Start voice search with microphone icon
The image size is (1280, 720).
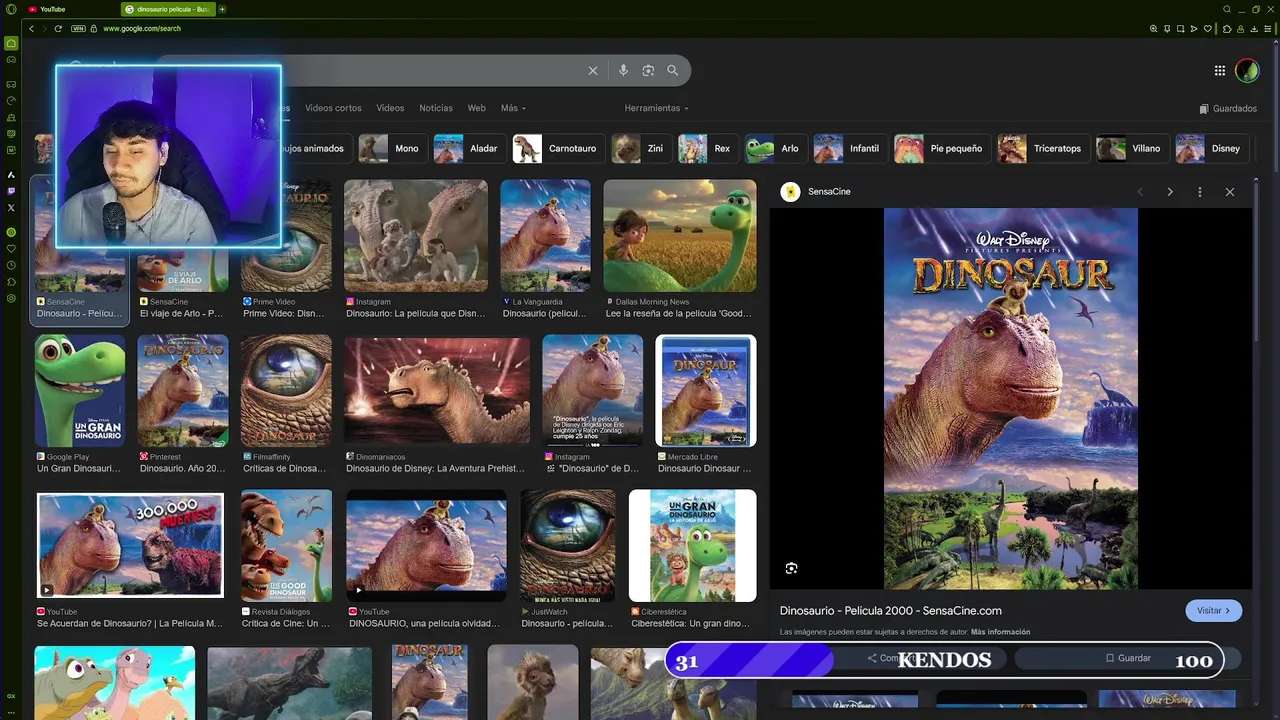(x=623, y=70)
